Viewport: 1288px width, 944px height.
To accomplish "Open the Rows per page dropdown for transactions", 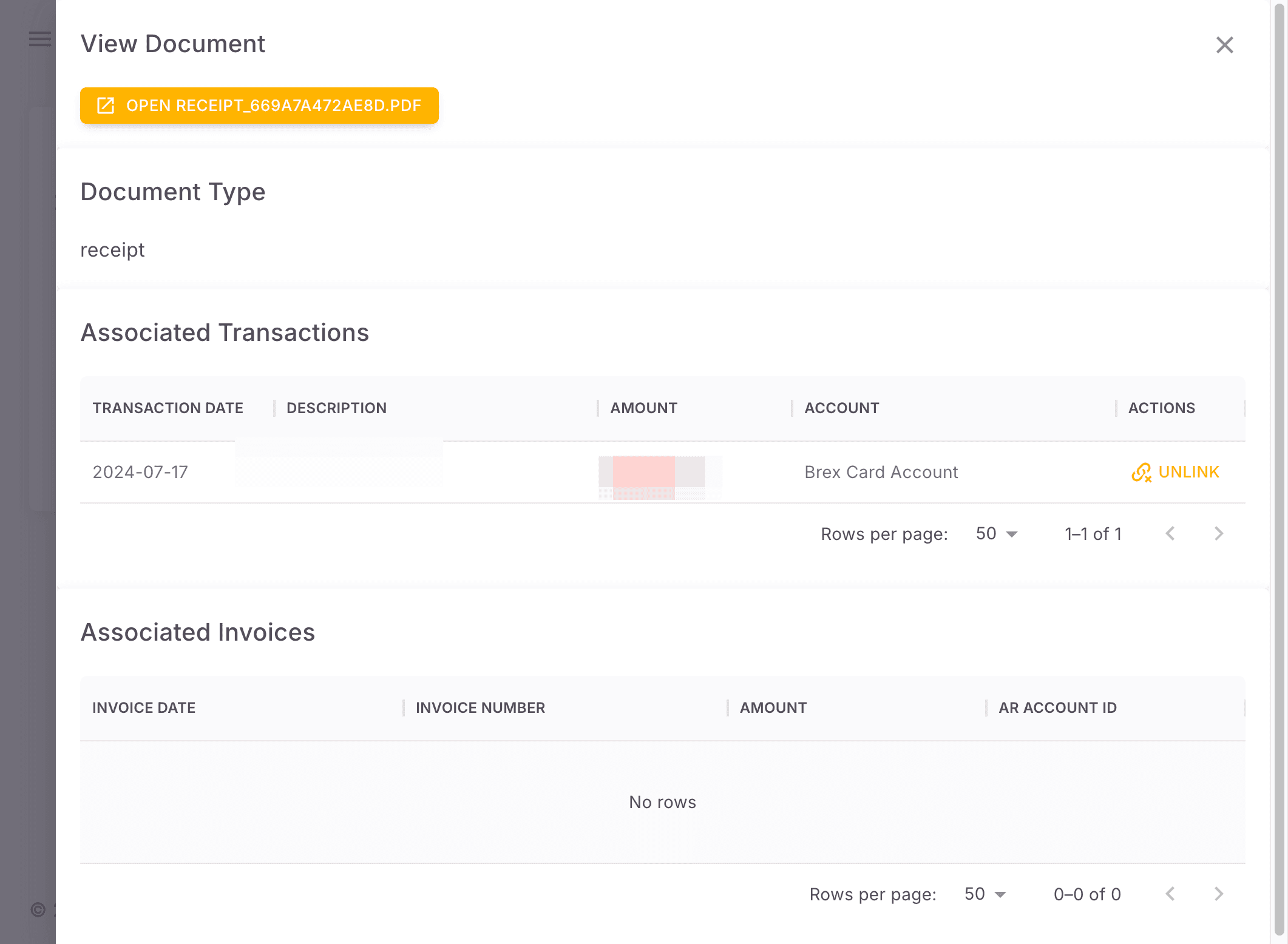I will [996, 533].
